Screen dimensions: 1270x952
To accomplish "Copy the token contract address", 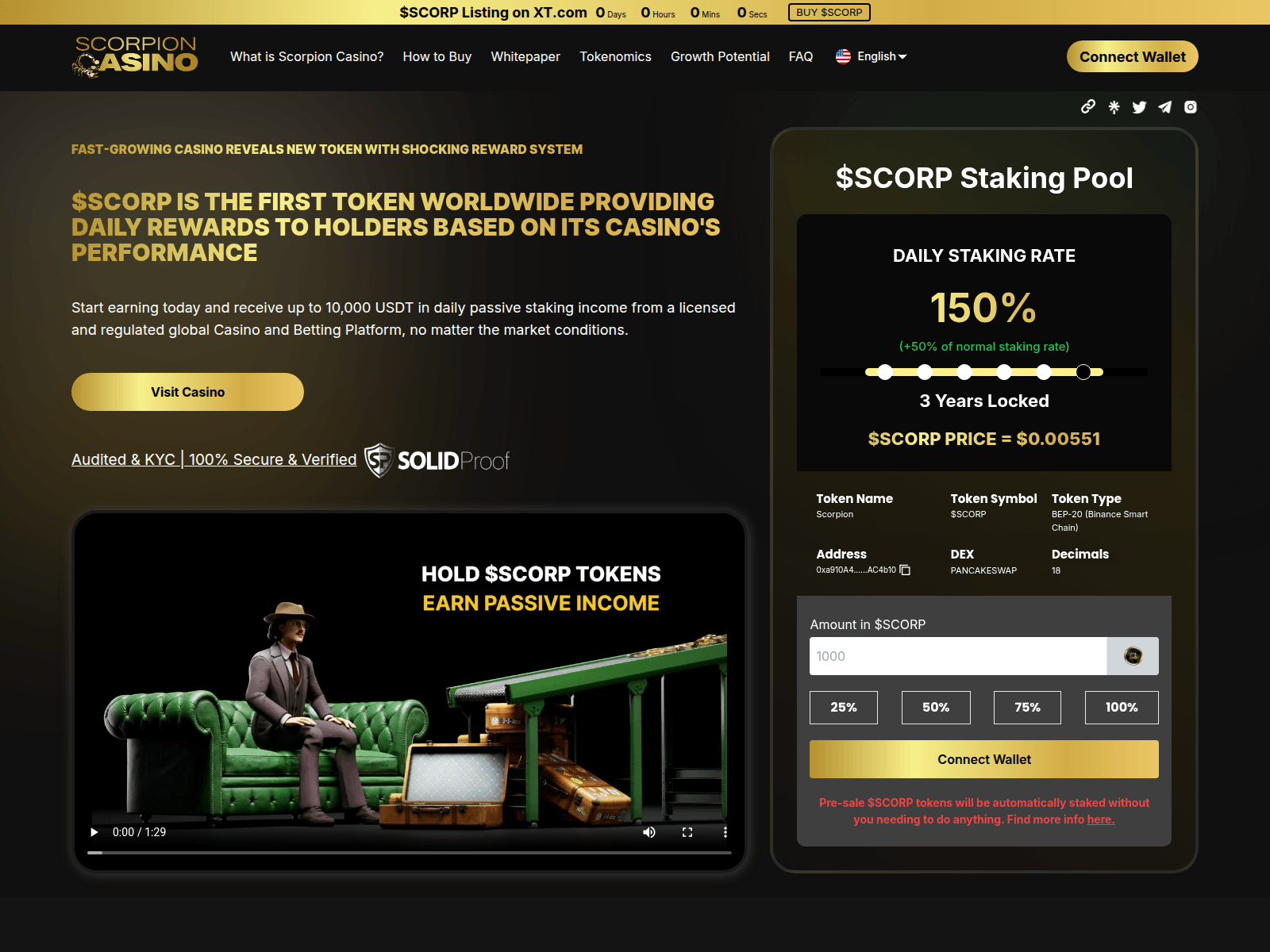I will click(x=905, y=570).
